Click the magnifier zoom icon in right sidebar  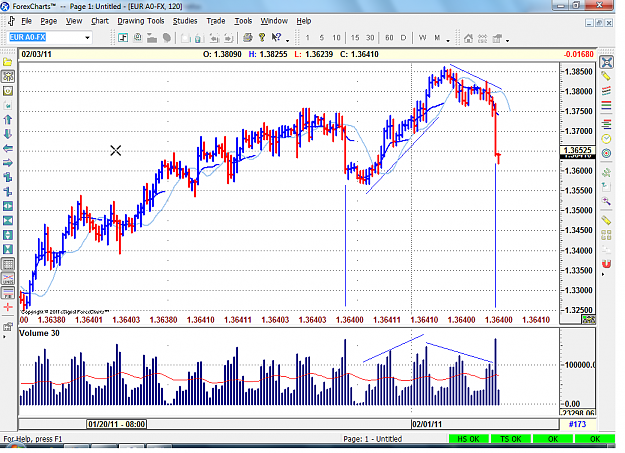[606, 201]
